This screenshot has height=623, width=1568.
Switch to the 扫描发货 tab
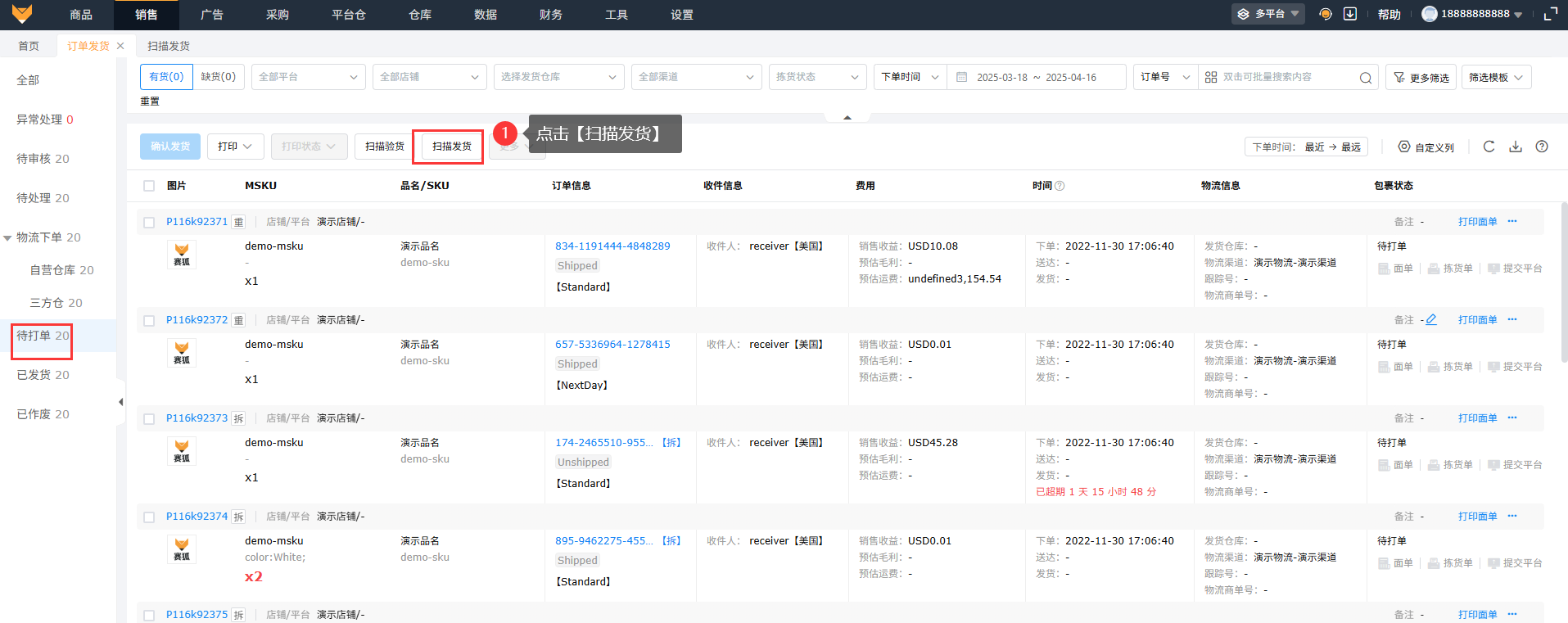coord(169,46)
